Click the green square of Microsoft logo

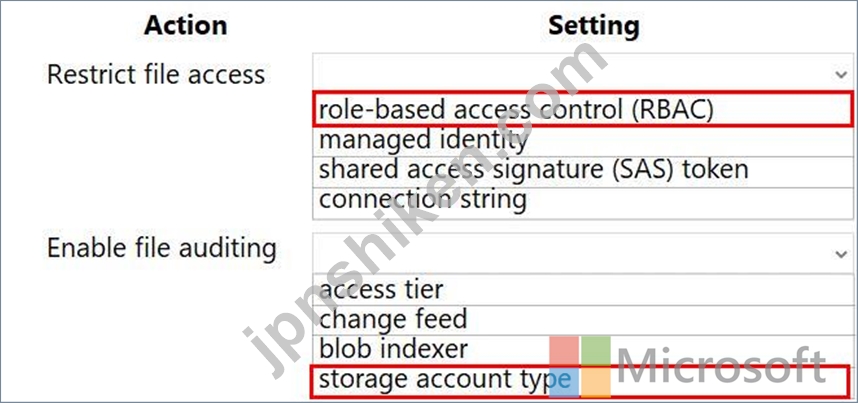596,350
